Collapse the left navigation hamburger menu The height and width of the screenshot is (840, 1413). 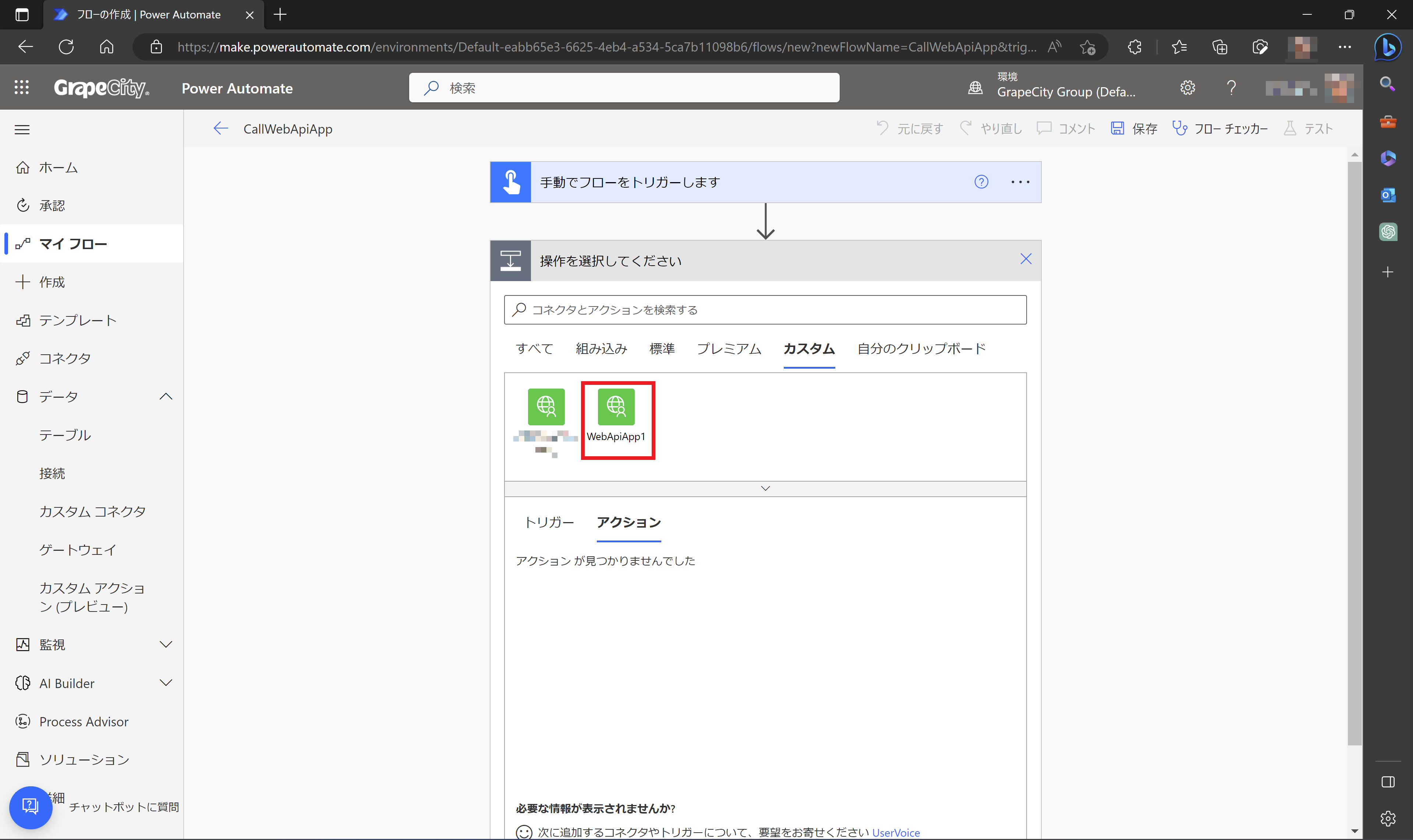pos(22,130)
